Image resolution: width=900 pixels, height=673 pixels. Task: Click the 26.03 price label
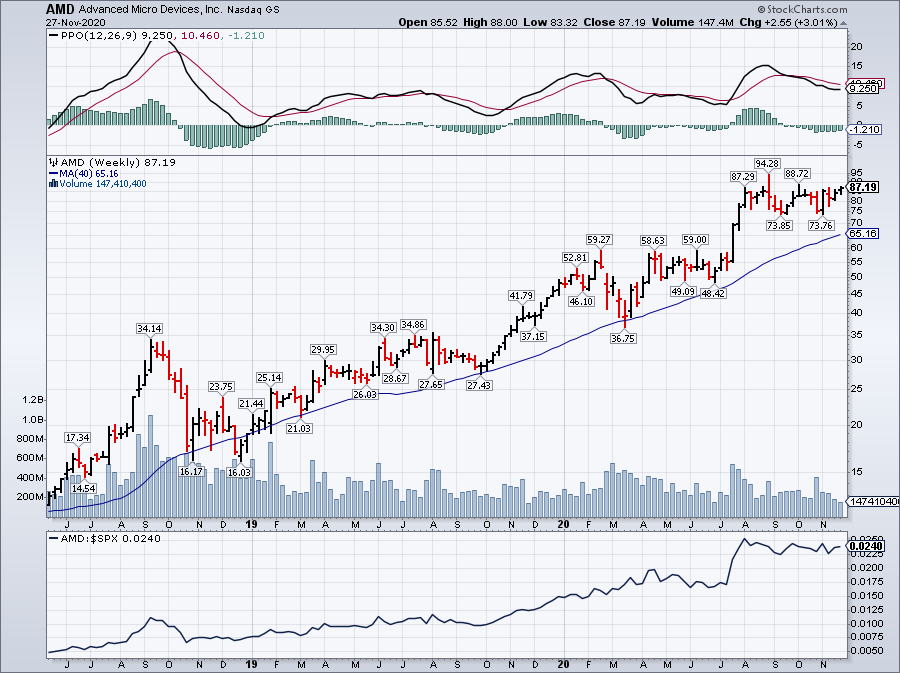(365, 394)
